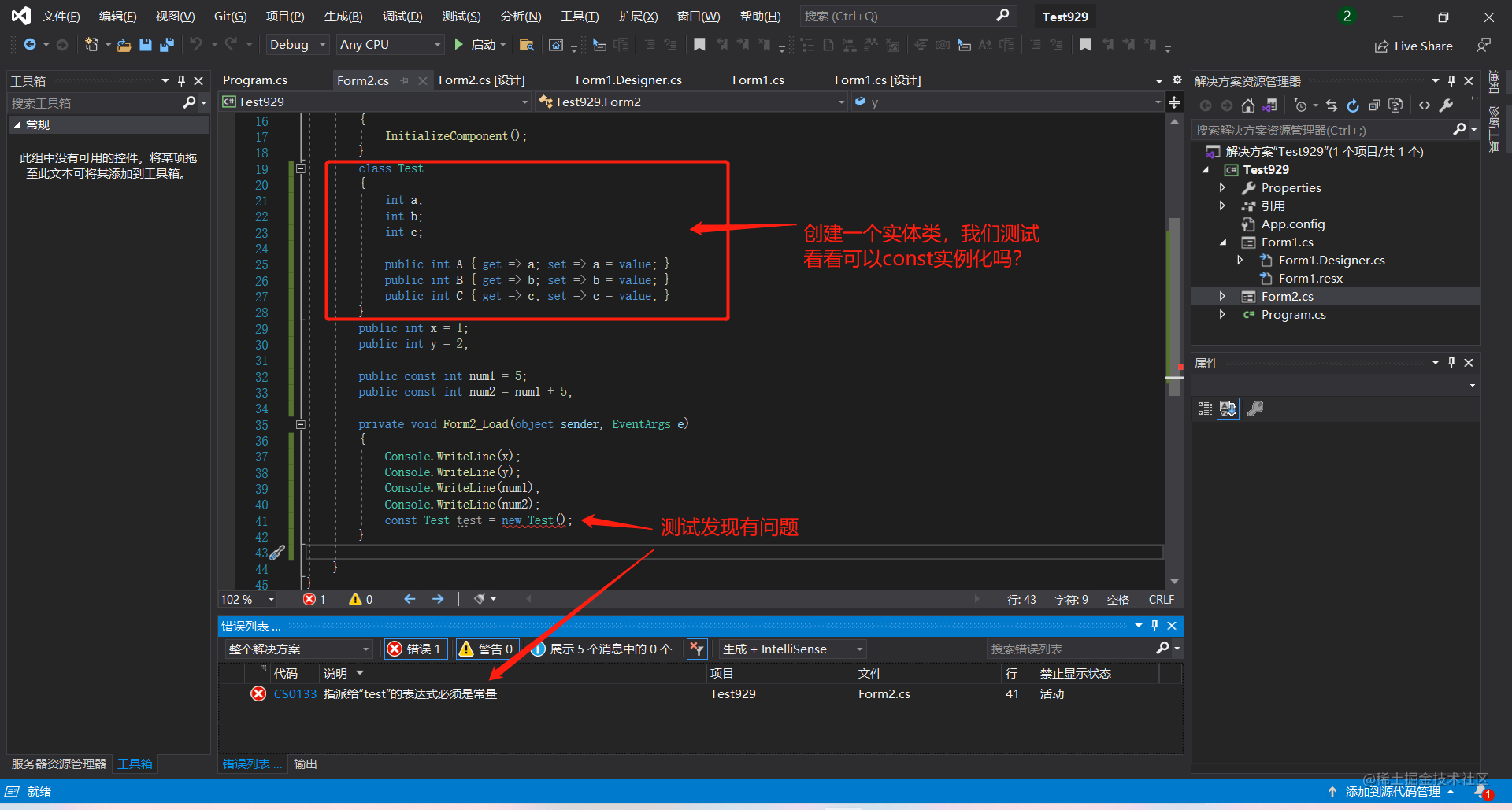Open the 调试(D) Debug menu
This screenshot has width=1512, height=810.
tap(402, 16)
